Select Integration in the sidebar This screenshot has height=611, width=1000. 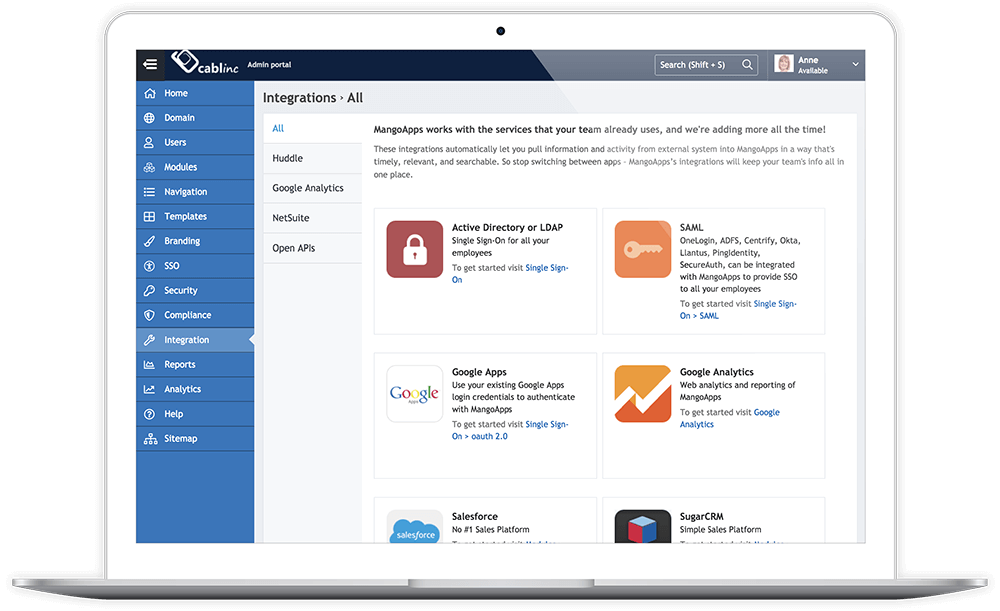[x=195, y=340]
